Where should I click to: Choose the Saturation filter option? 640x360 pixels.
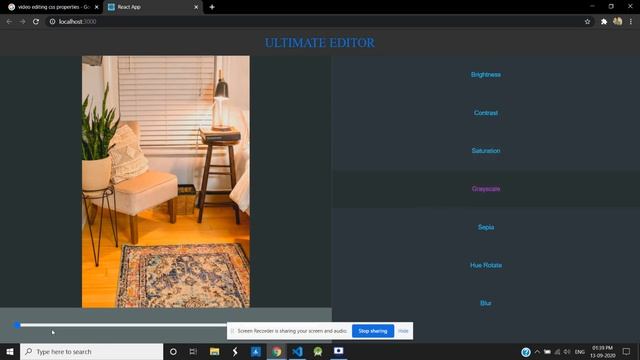[x=486, y=151]
